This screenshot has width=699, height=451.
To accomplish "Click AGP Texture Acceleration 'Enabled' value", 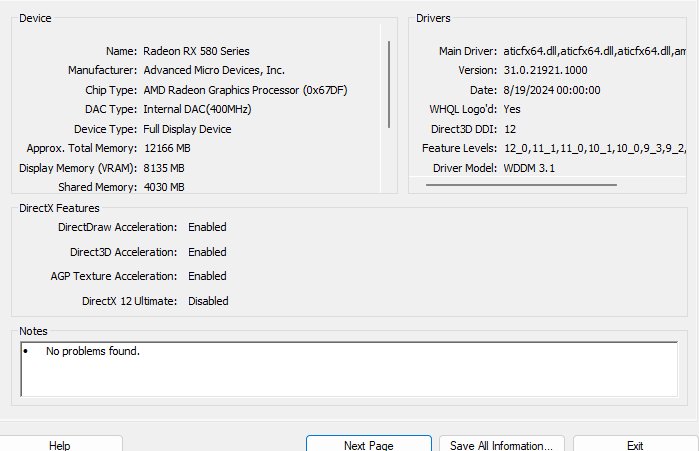I will coord(207,276).
